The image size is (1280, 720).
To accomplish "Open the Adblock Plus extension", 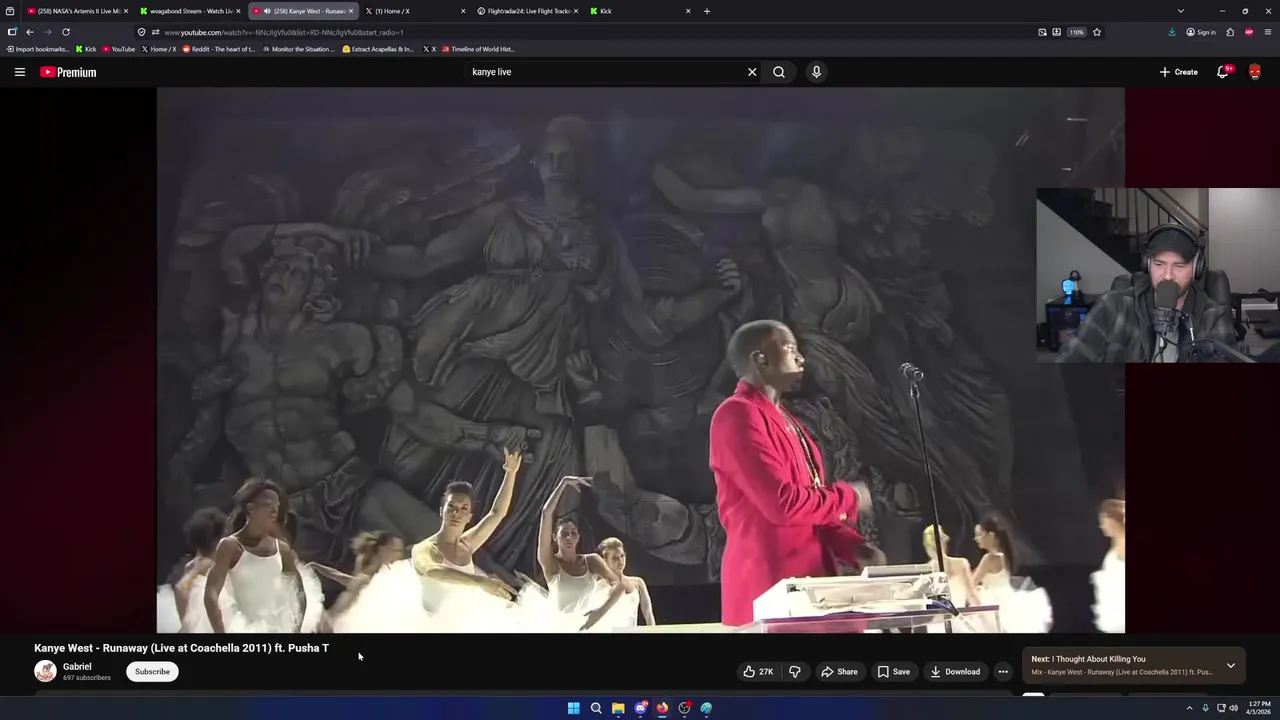I will [x=1249, y=32].
